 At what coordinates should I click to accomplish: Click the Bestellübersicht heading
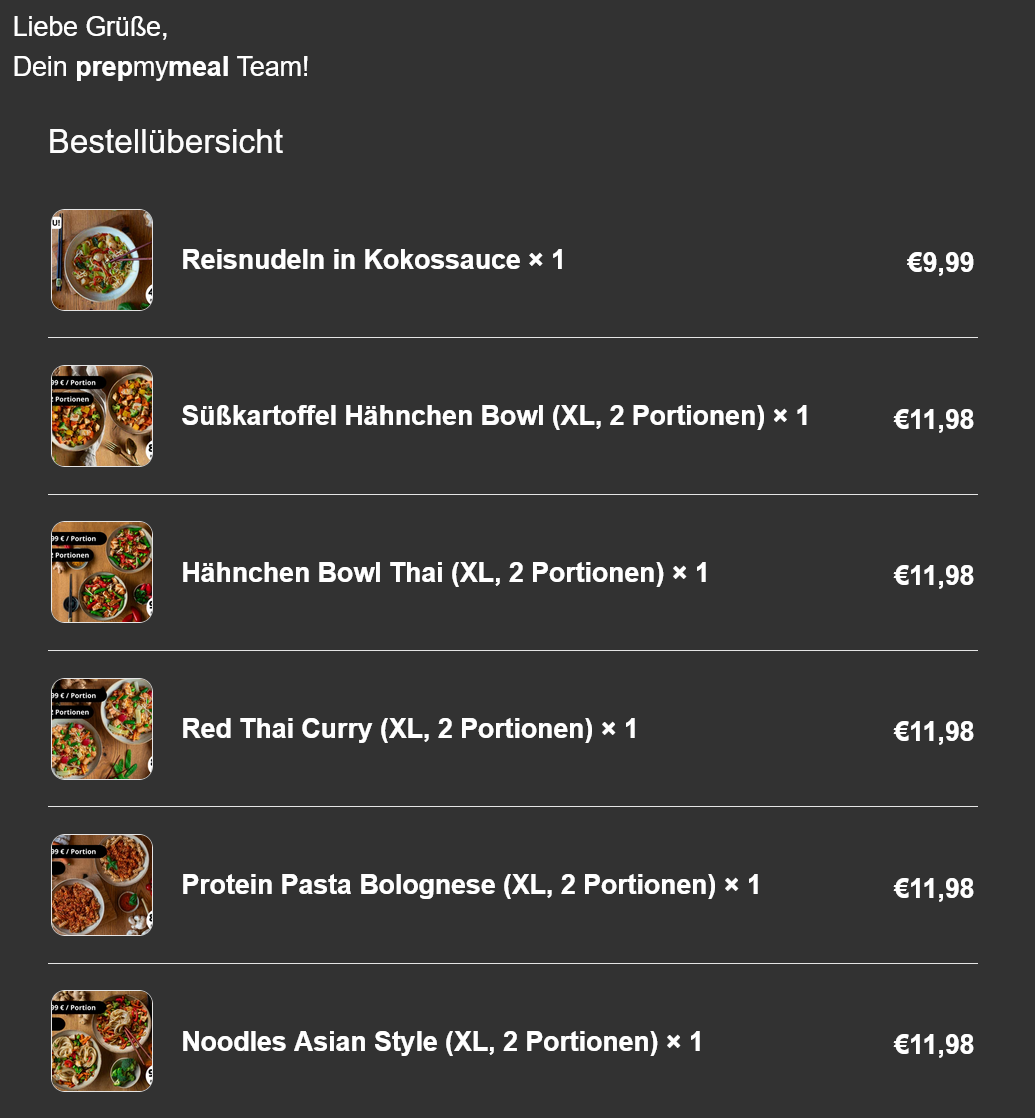(165, 141)
